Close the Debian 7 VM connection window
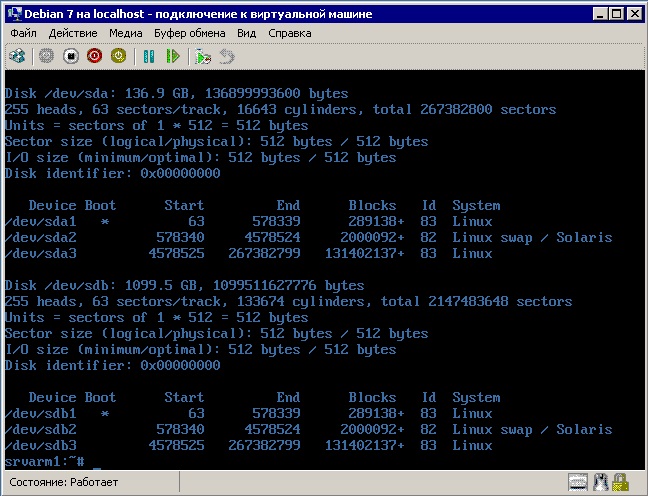The height and width of the screenshot is (496, 648). [x=634, y=14]
